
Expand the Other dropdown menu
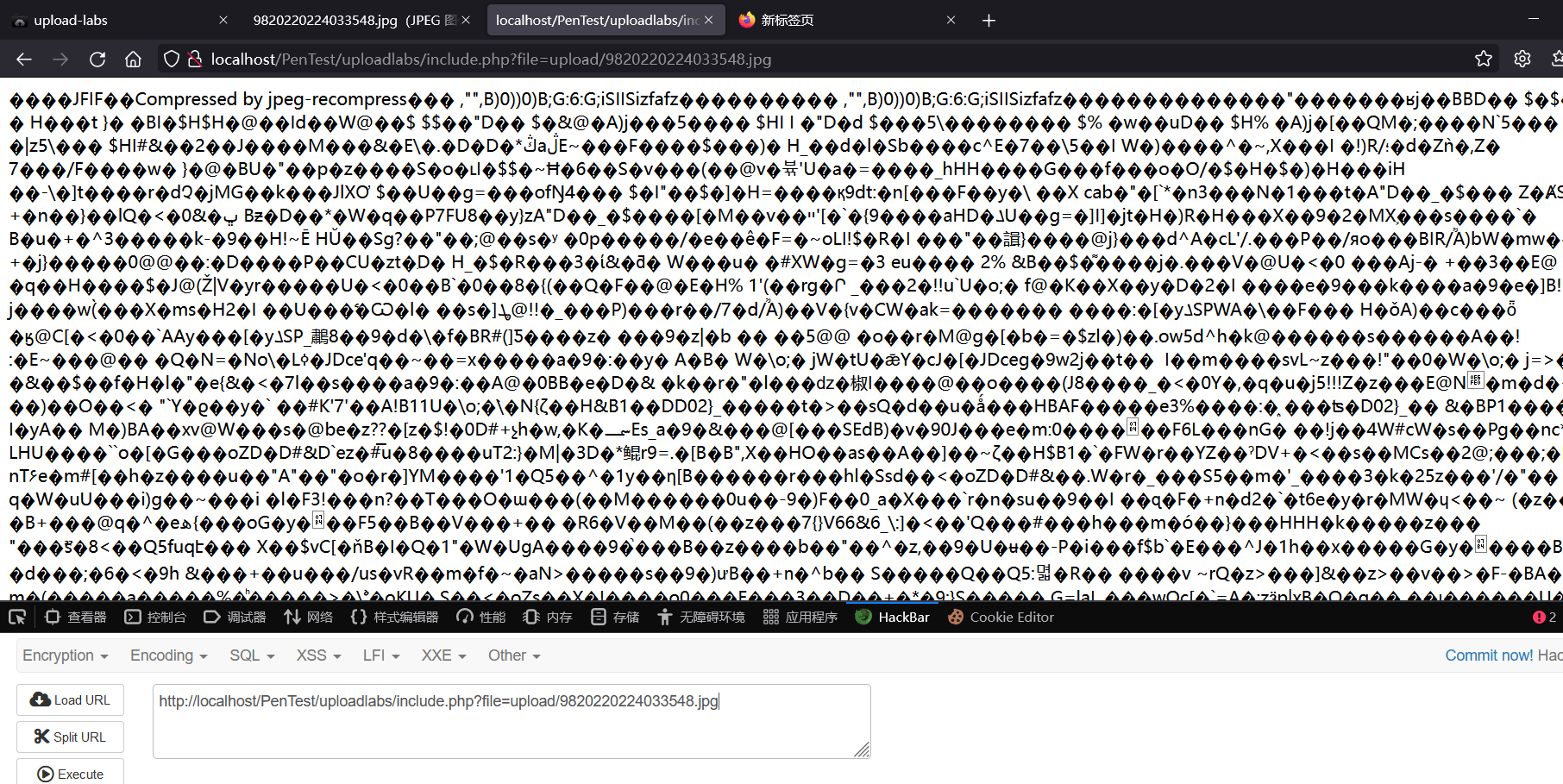514,655
